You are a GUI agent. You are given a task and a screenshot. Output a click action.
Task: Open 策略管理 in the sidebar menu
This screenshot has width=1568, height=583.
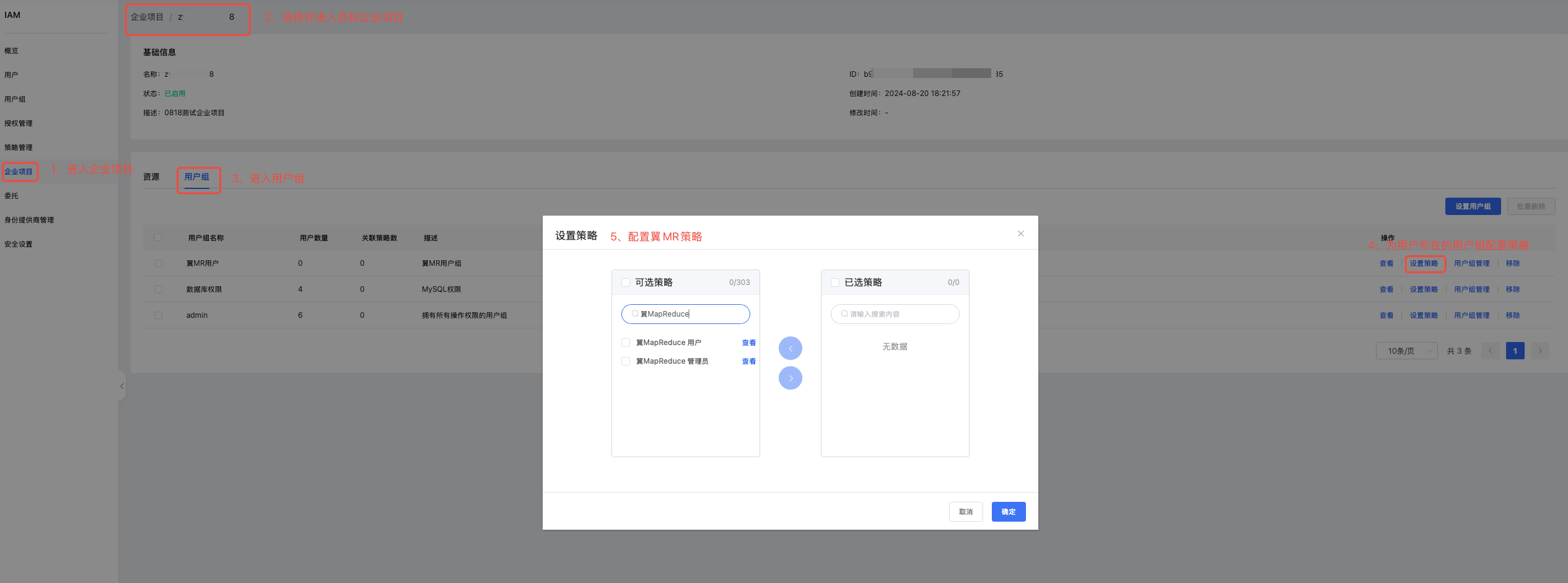click(19, 147)
